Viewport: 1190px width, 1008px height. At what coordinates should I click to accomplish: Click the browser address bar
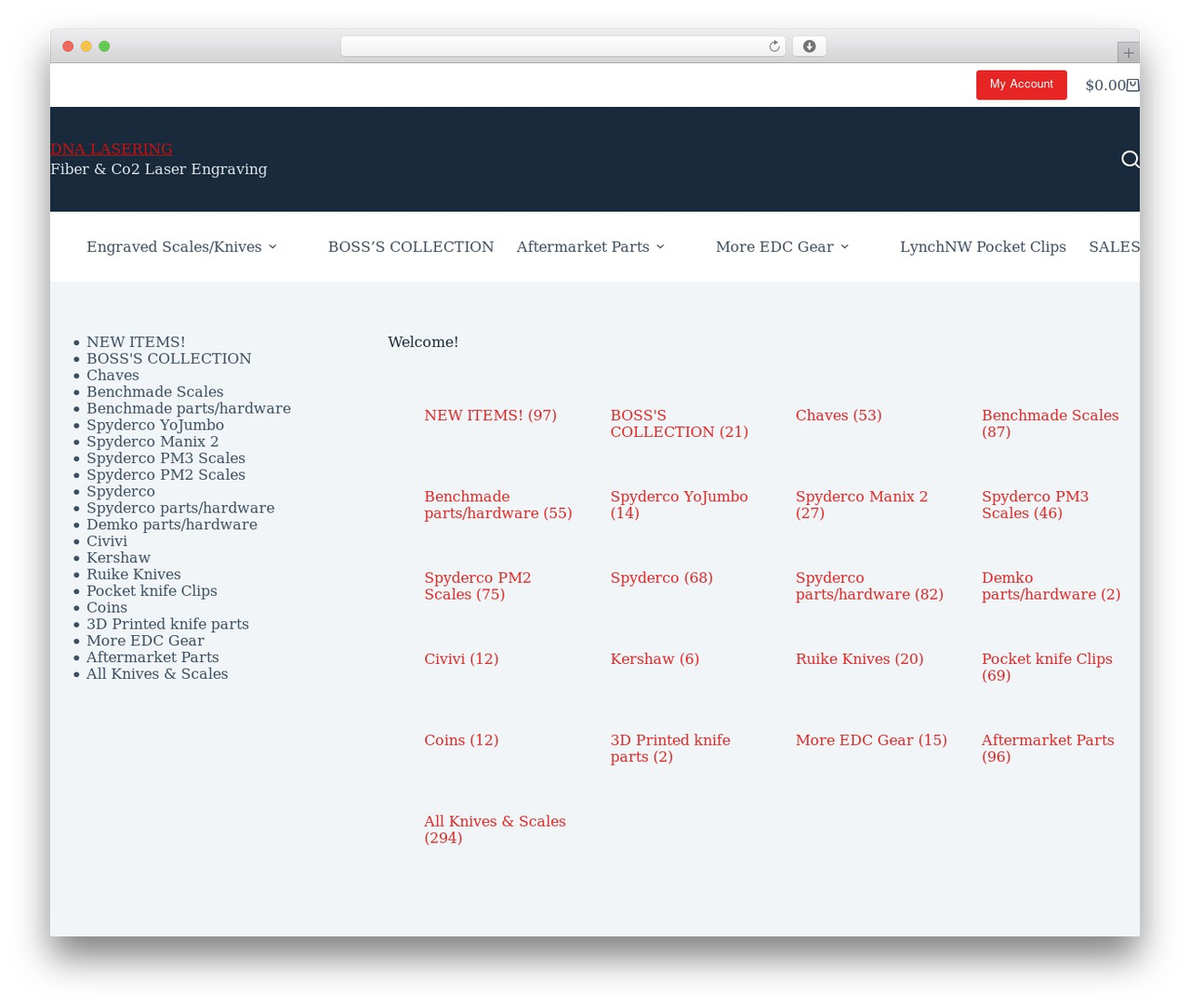[x=562, y=46]
